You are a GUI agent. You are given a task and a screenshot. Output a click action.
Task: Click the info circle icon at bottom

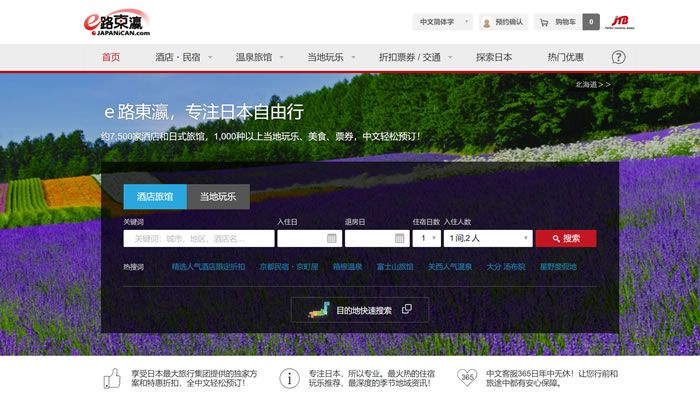coord(289,378)
